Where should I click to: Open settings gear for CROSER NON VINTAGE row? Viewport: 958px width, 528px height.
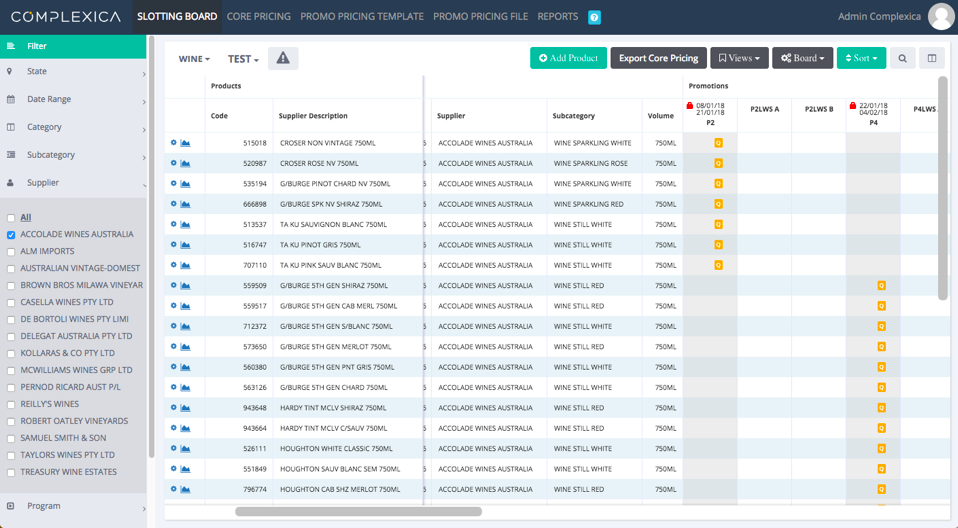174,142
